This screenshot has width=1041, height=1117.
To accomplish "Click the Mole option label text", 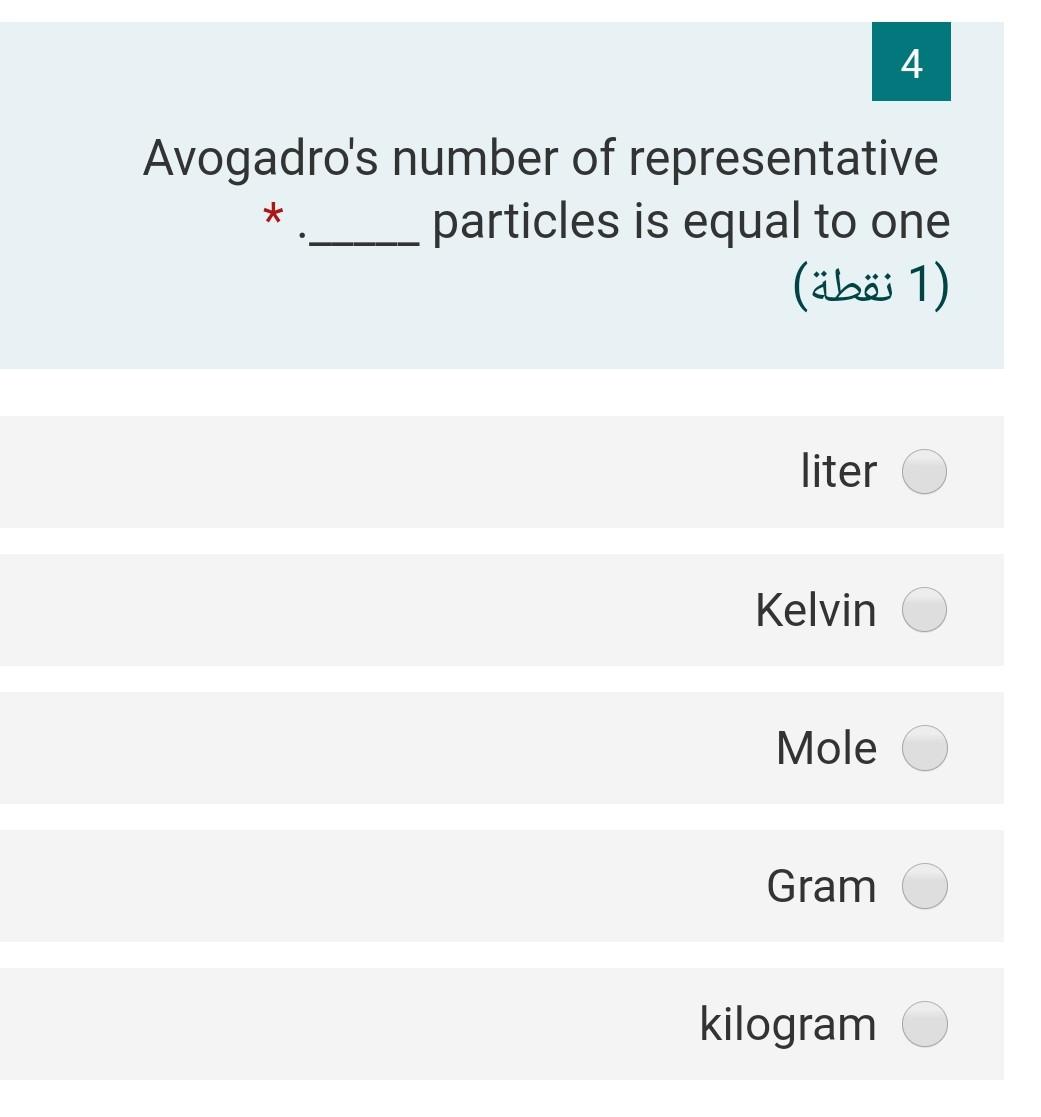I will pyautogui.click(x=825, y=747).
